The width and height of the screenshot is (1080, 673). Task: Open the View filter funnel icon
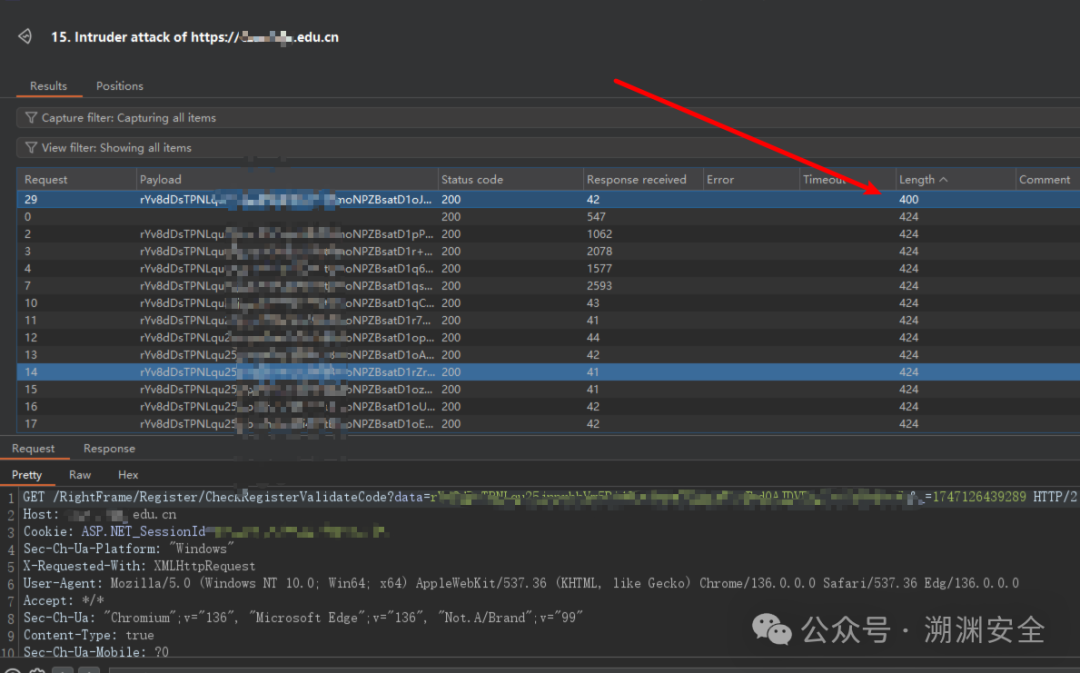(31, 147)
